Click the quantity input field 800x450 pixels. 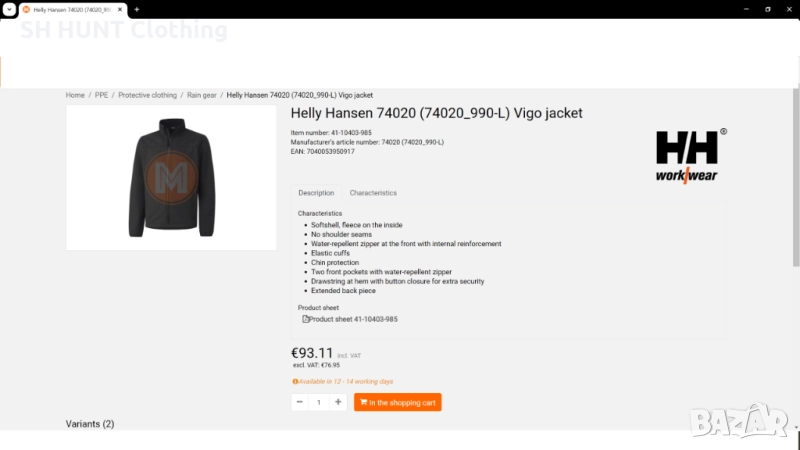pyautogui.click(x=319, y=402)
